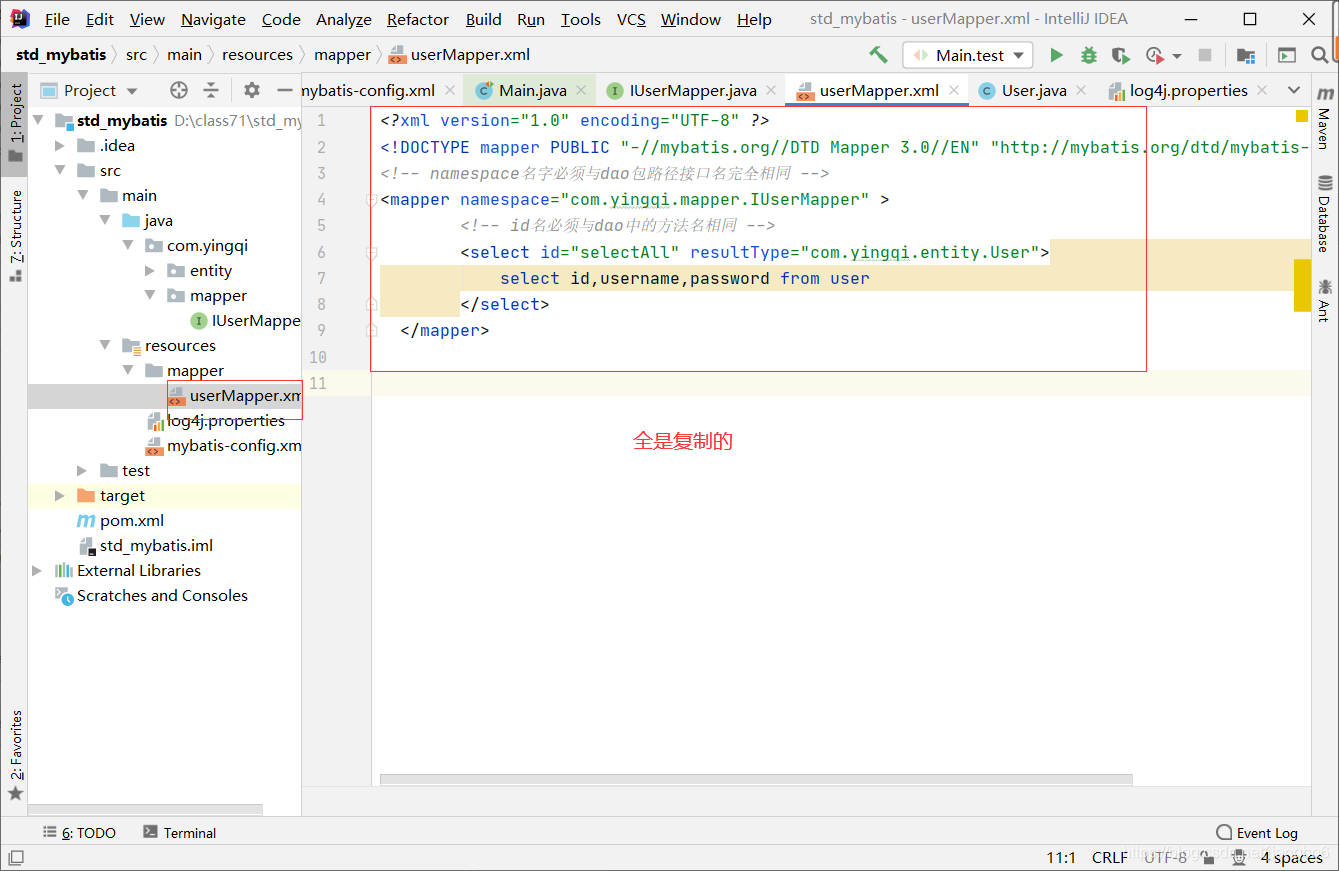Click the Stop process square icon

[1205, 55]
